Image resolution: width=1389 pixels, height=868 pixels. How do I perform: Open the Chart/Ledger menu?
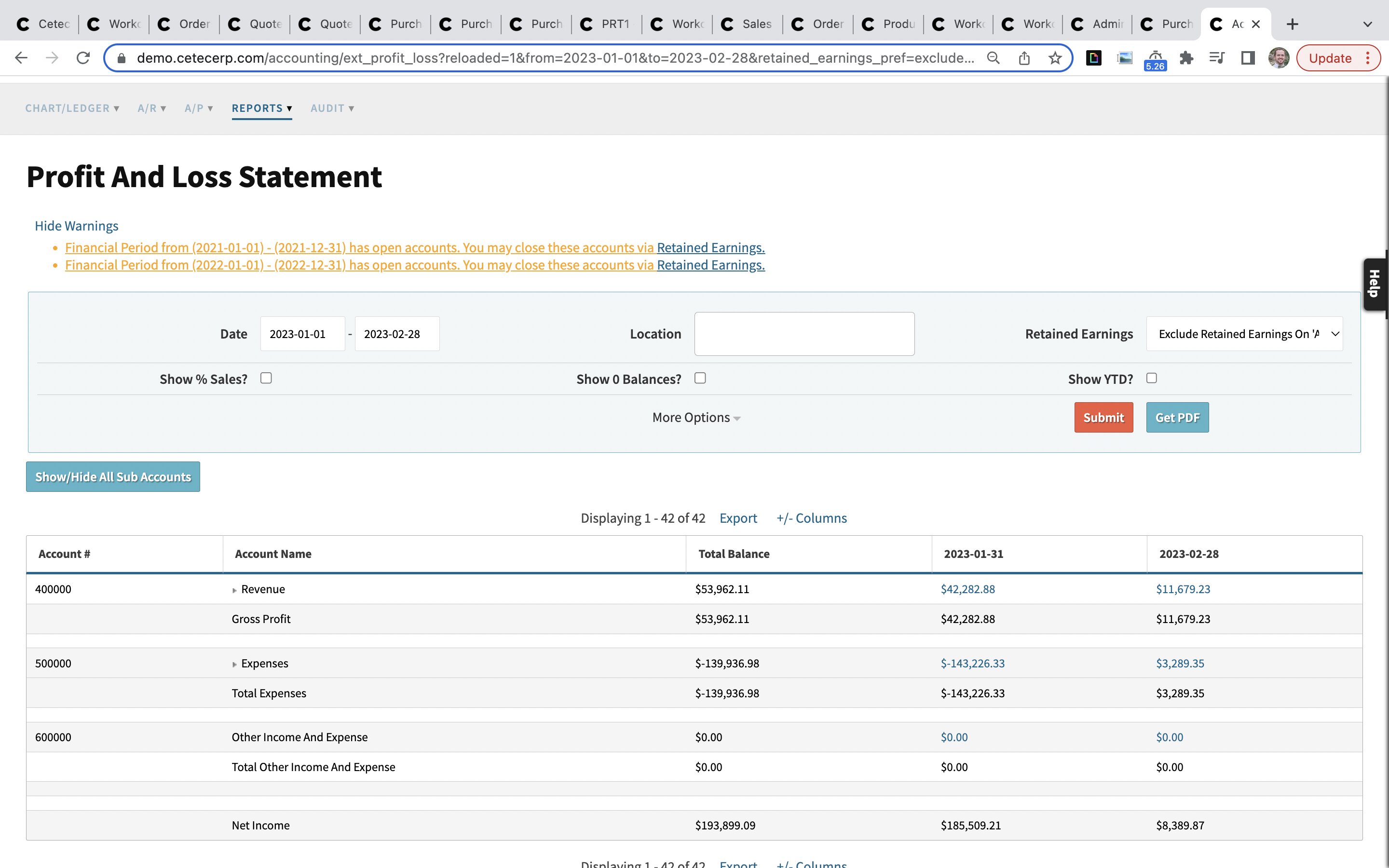[72, 108]
